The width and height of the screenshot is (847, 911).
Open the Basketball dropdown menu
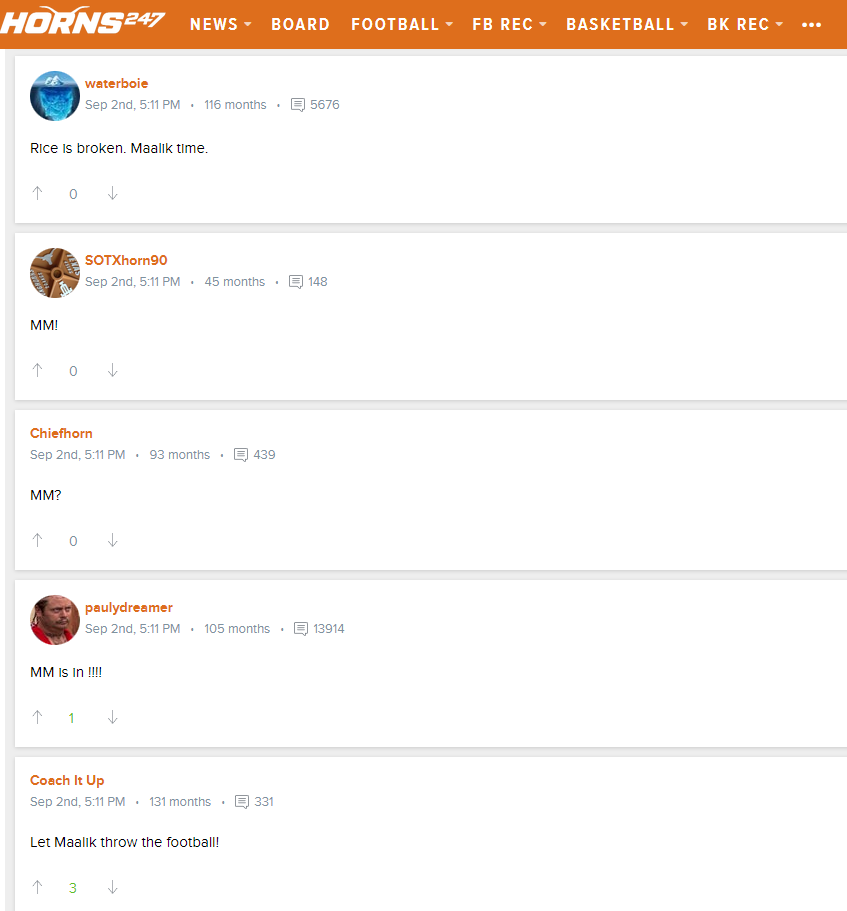[627, 24]
